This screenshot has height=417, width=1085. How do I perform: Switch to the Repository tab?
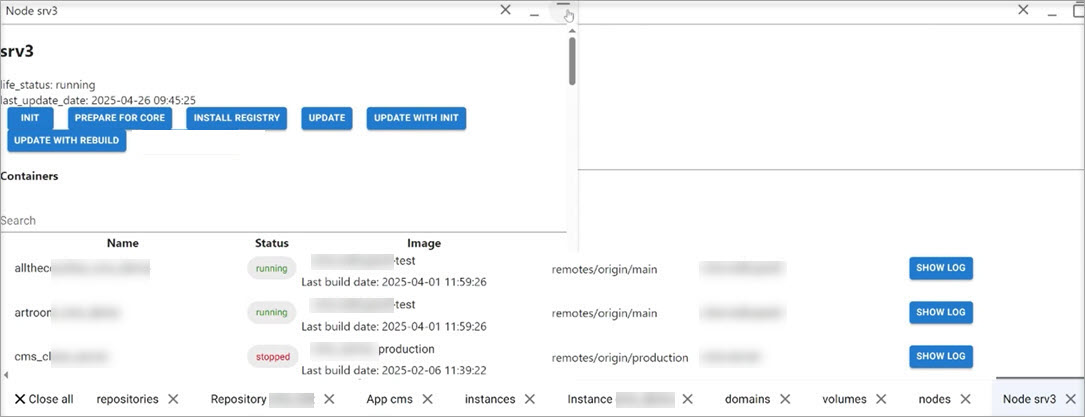(x=263, y=399)
